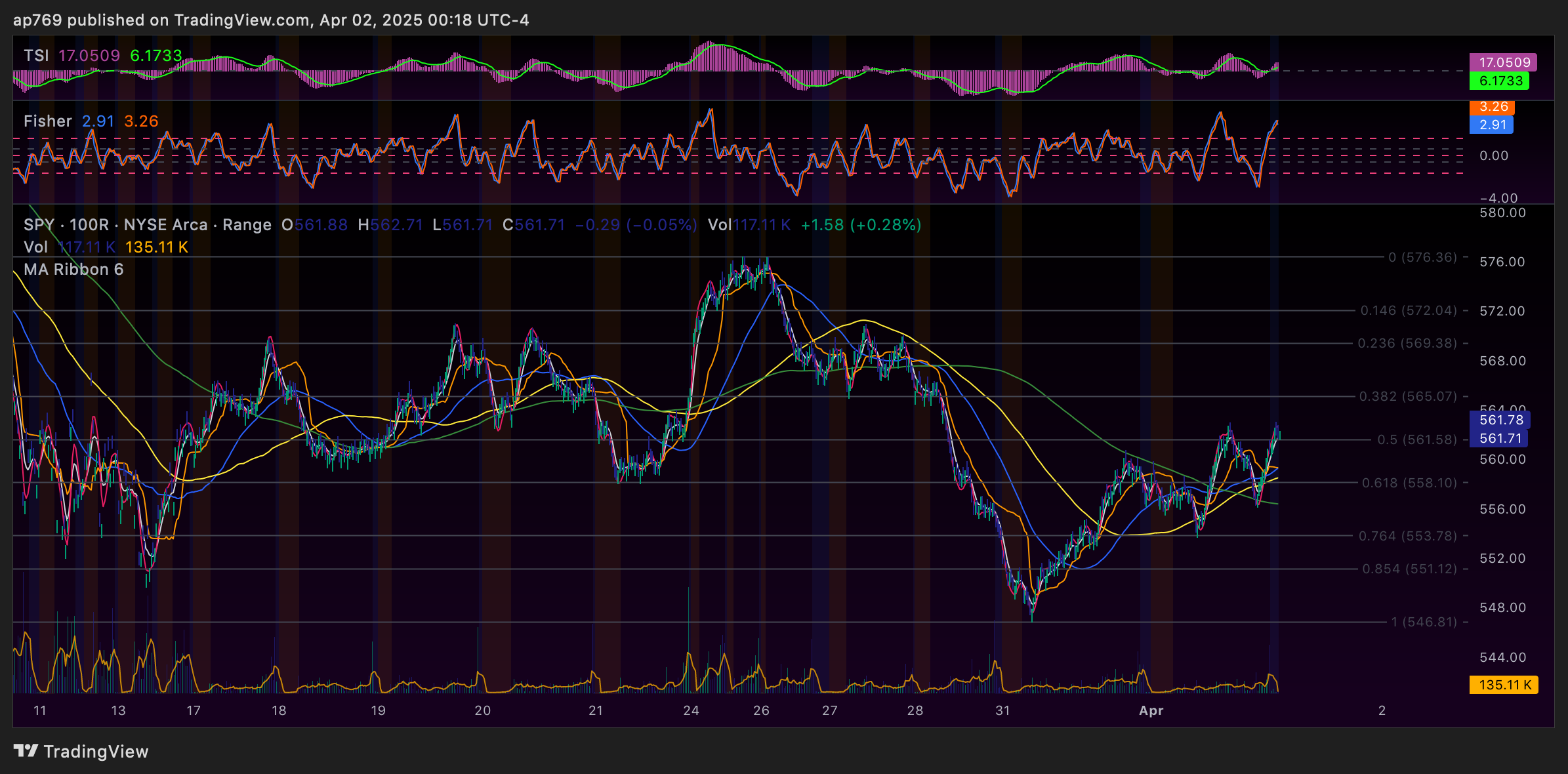Click the Fisher trigger value 3.26 in legend
This screenshot has width=1568, height=774.
pyautogui.click(x=142, y=121)
